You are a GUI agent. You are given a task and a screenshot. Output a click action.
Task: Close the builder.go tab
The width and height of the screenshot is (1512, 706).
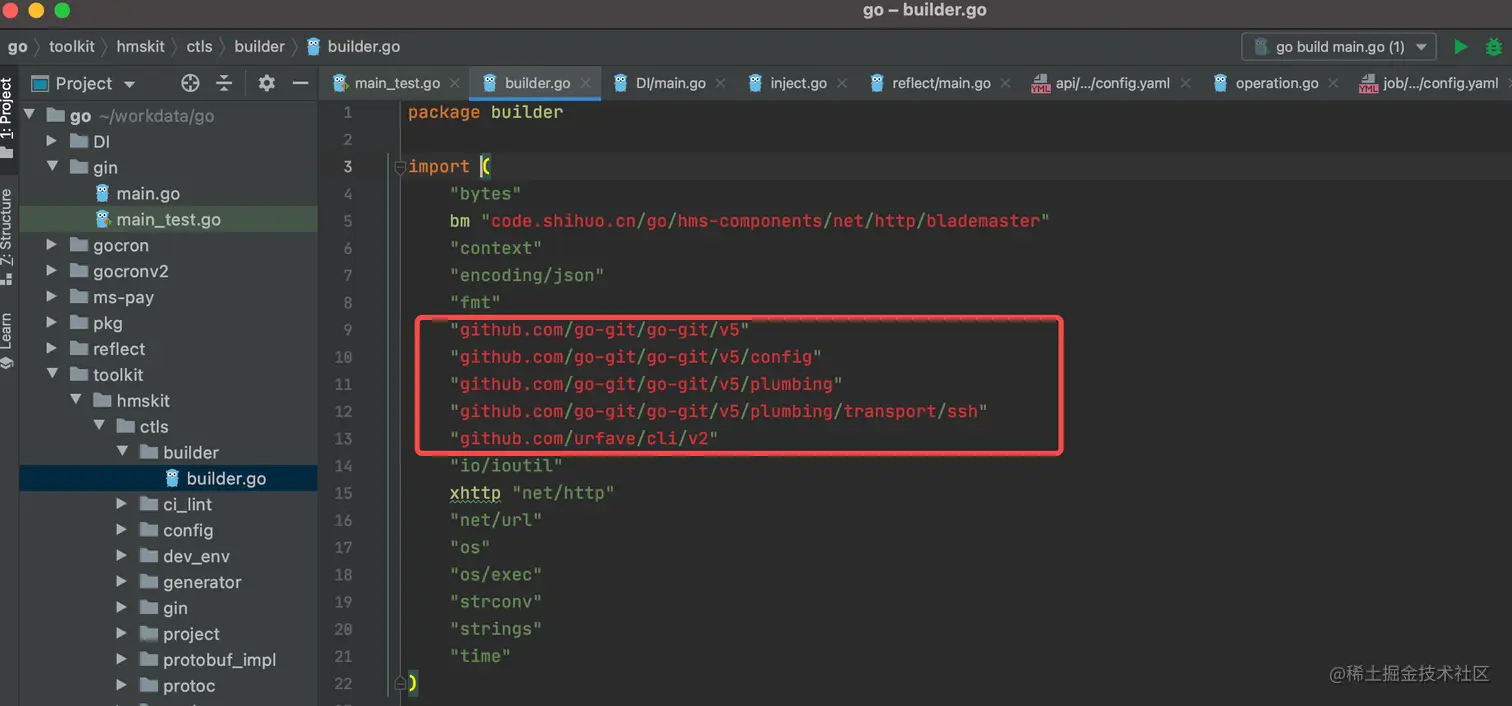[586, 83]
